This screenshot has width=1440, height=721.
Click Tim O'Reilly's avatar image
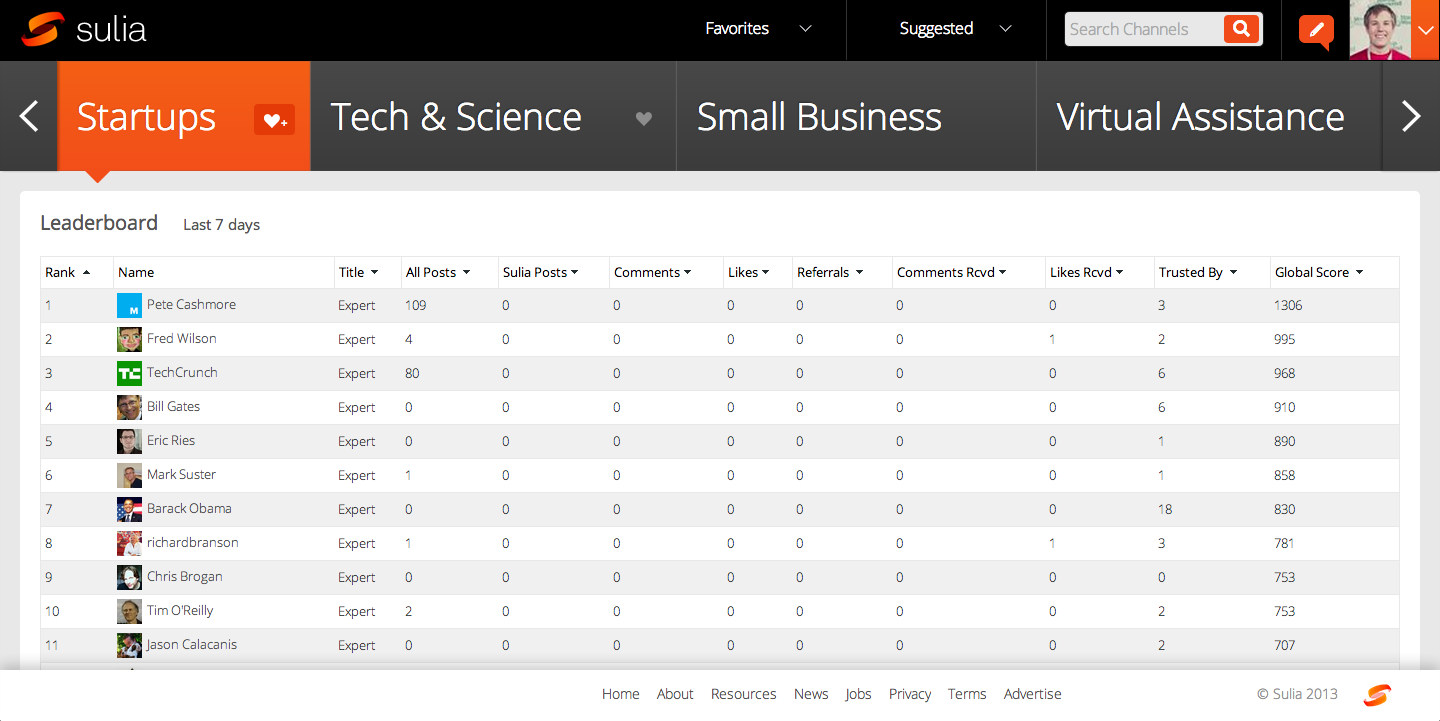[129, 611]
